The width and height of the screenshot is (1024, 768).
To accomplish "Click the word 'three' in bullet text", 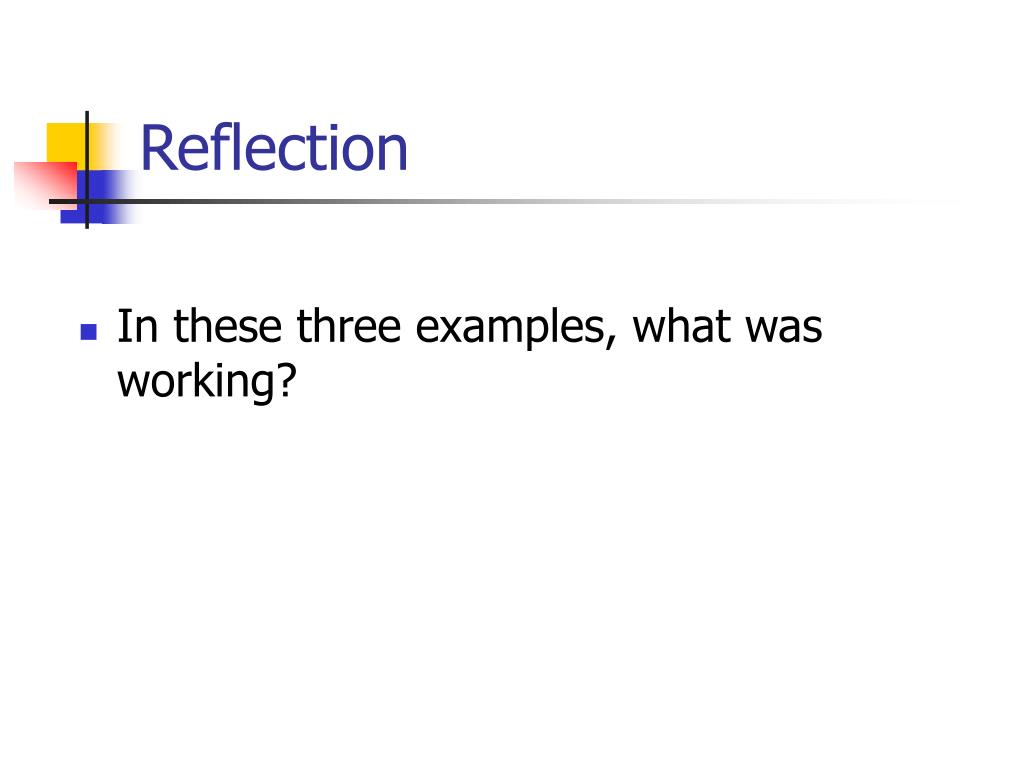I will pyautogui.click(x=348, y=325).
